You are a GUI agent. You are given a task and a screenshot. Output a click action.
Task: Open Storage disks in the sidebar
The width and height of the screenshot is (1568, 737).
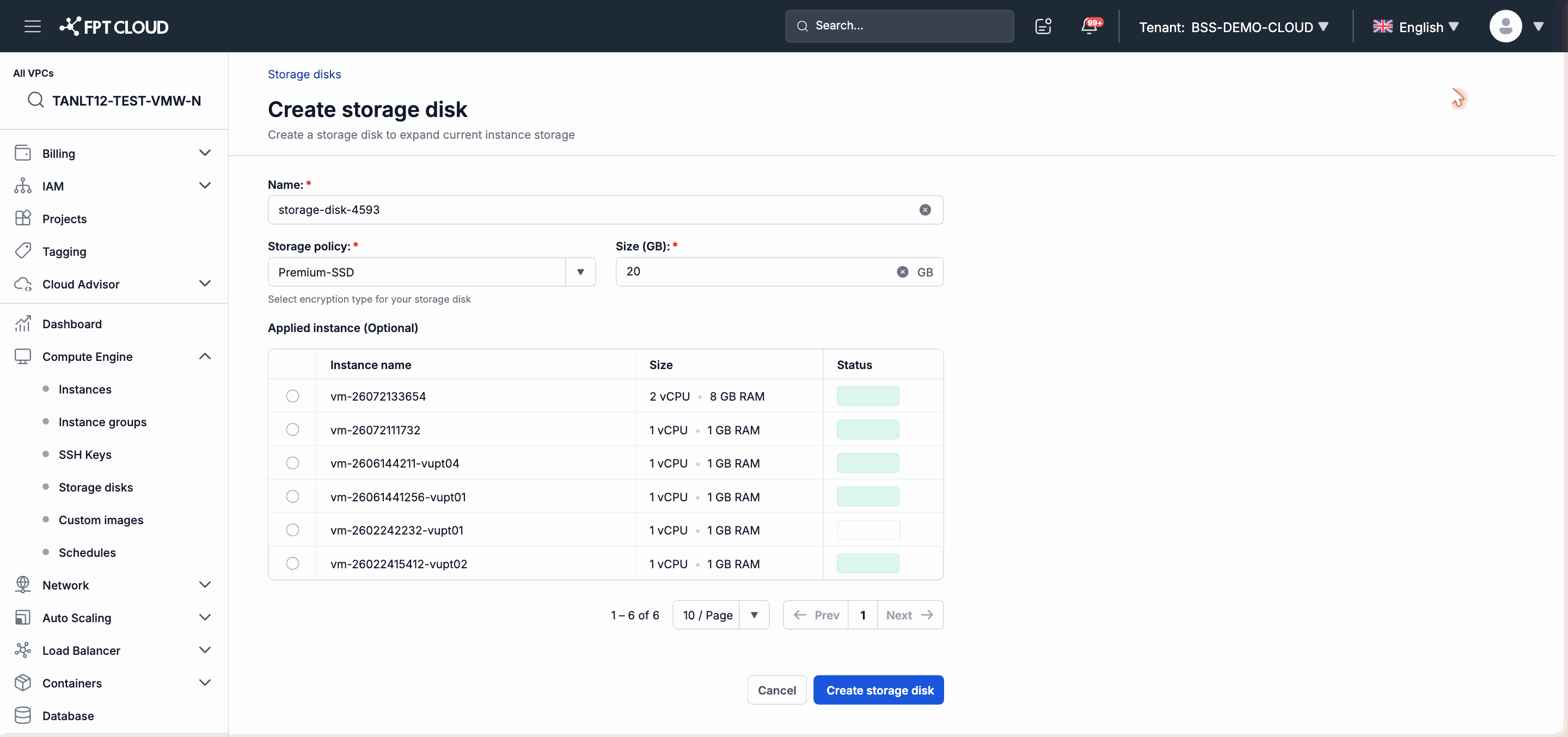coord(96,487)
